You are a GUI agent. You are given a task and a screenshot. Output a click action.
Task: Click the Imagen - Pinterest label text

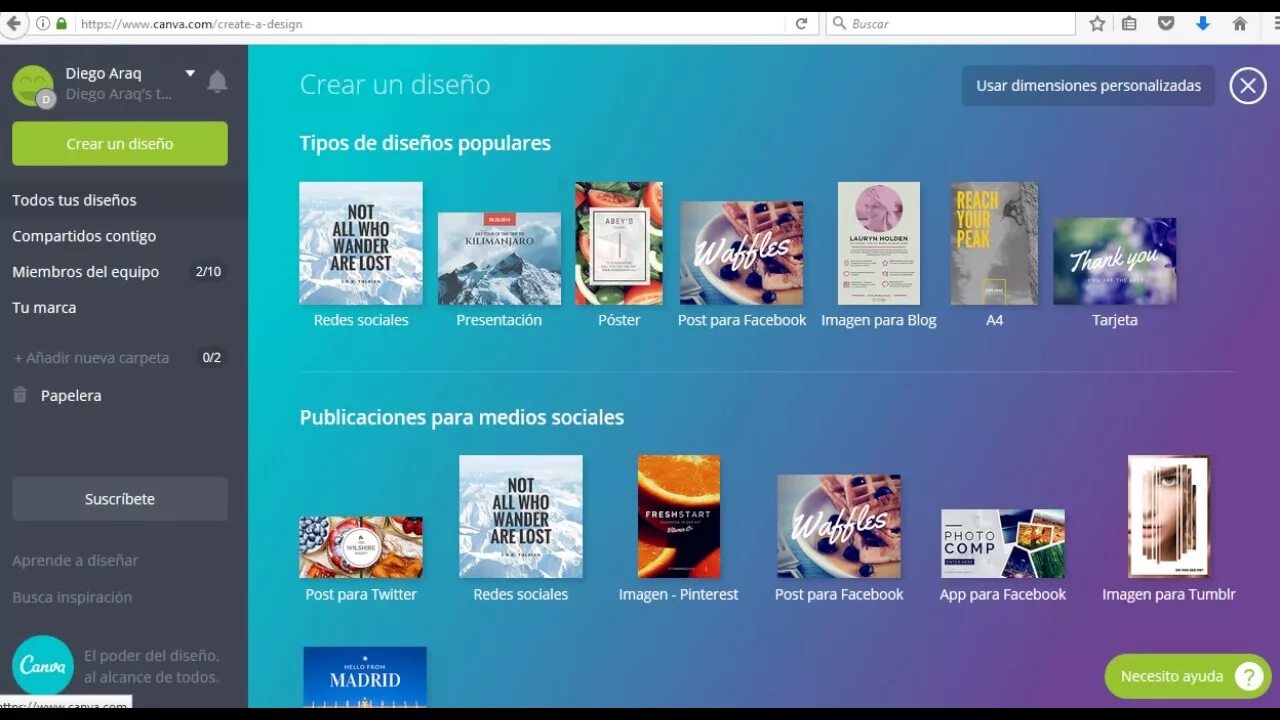(x=679, y=594)
